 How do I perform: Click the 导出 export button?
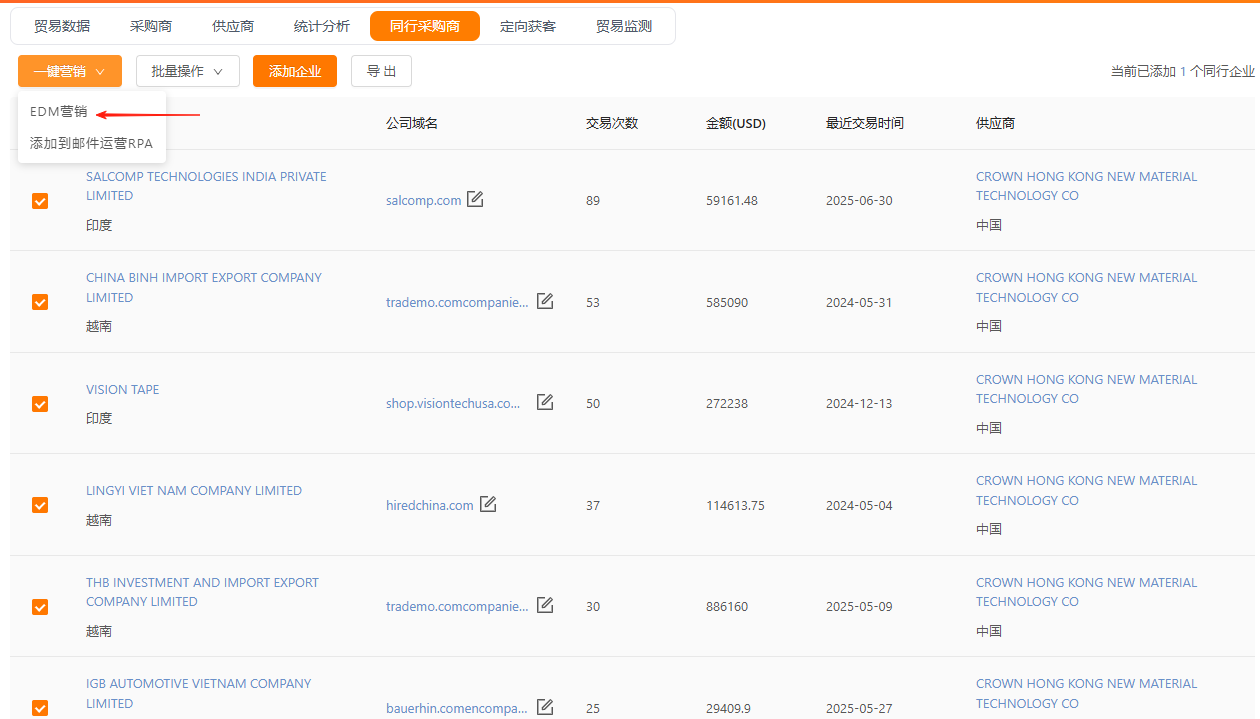[x=382, y=71]
